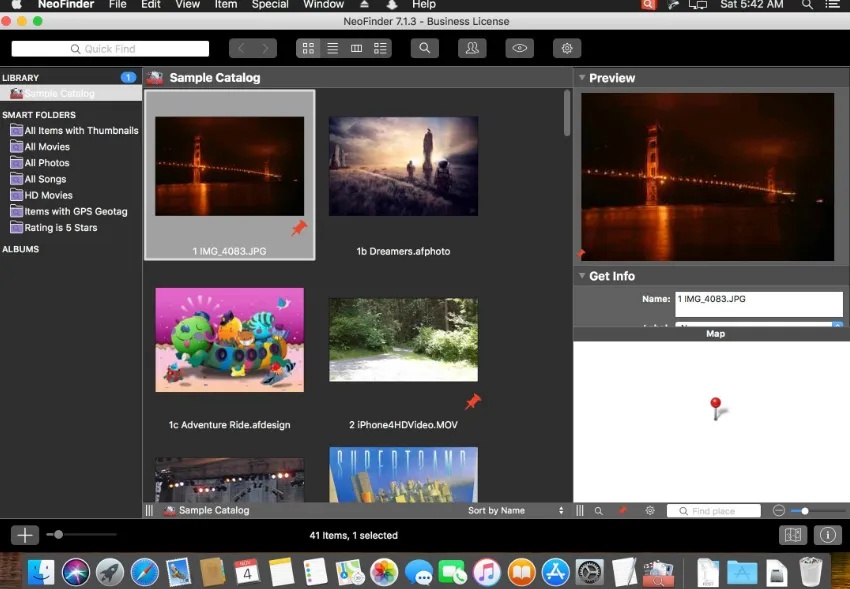Open the Sort by Name dropdown
This screenshot has height=589, width=850.
[x=516, y=510]
